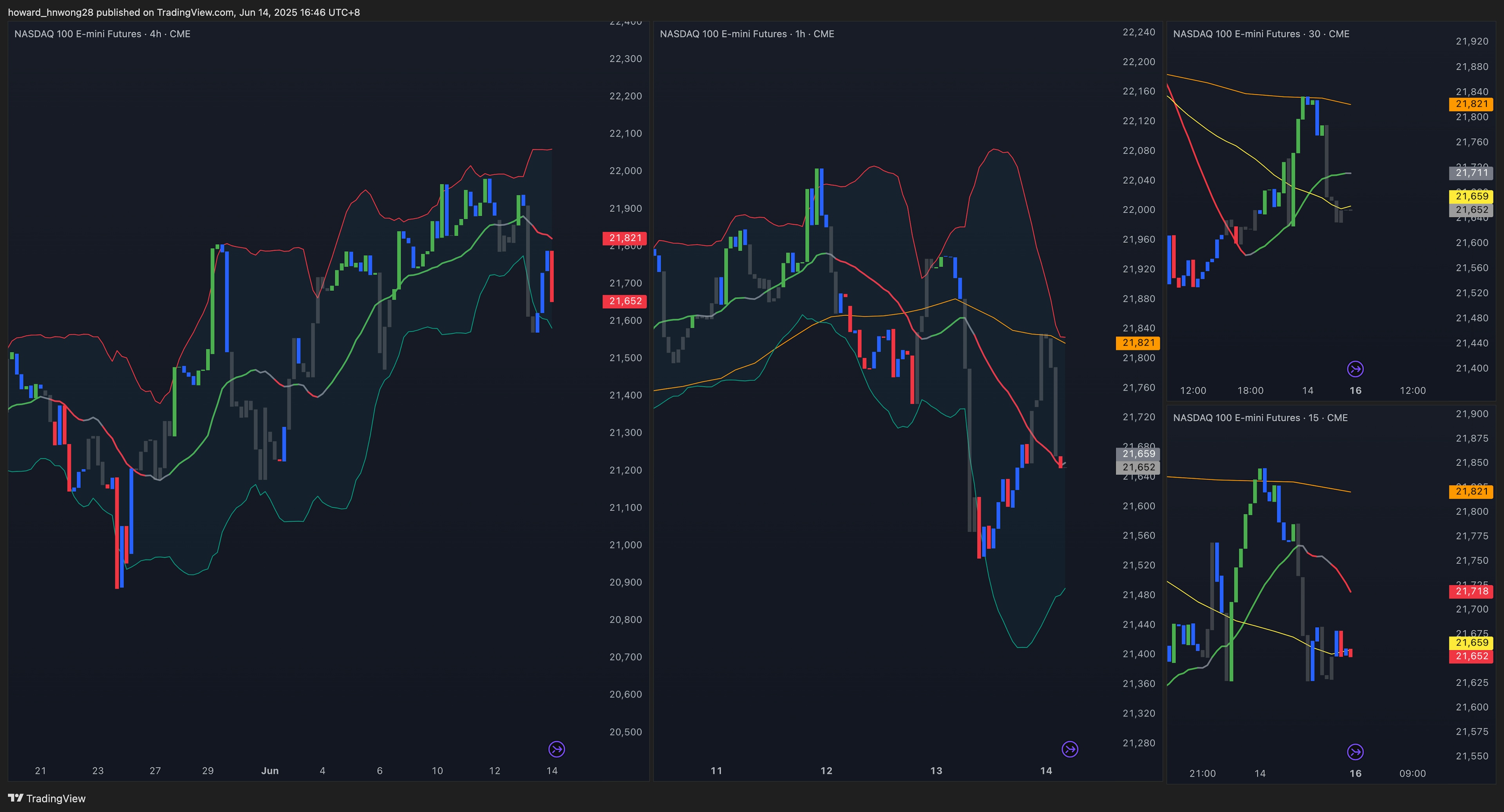Click the purple scroll-to-latest icon in 30-minute chart

coord(1355,369)
